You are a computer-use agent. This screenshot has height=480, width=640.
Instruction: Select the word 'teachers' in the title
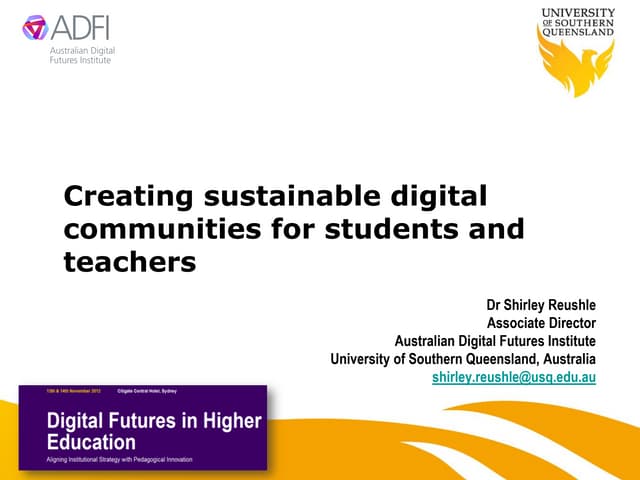tap(129, 262)
